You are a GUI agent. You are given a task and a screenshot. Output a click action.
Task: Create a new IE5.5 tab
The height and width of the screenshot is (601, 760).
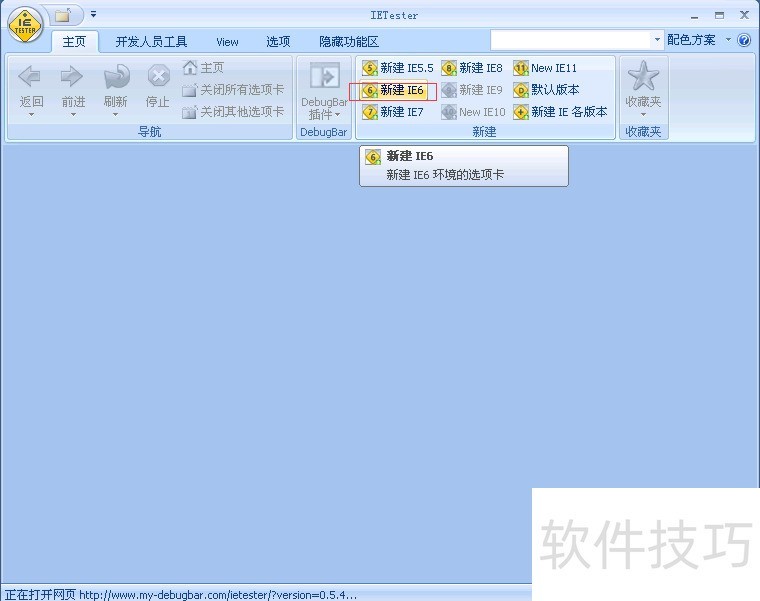click(x=398, y=68)
